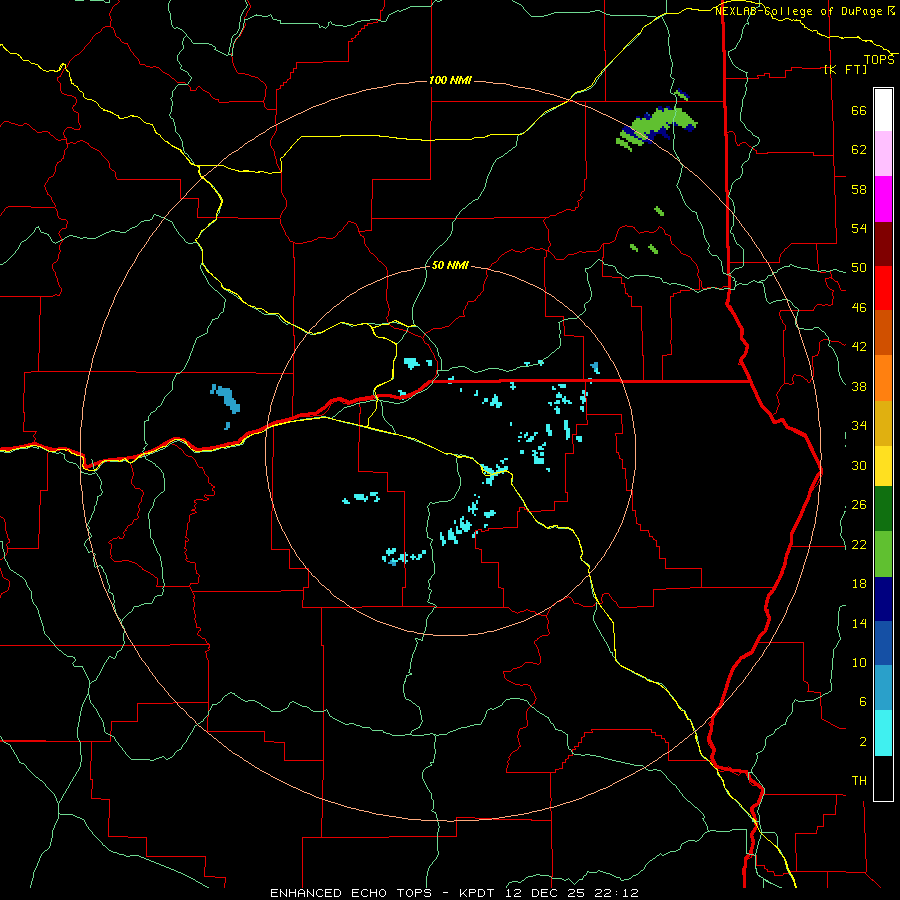Click the magenta 58 K FT swatch
This screenshot has width=900, height=900.
point(883,199)
